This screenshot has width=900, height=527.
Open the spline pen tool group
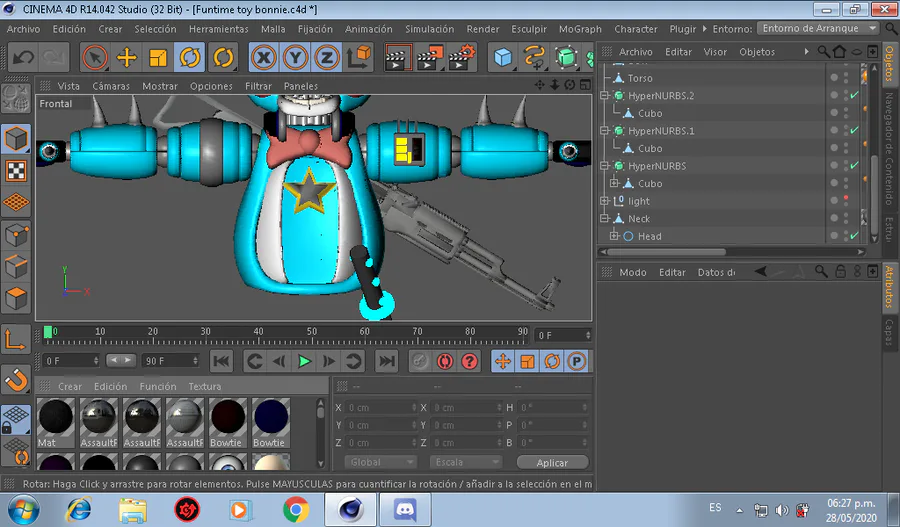point(534,57)
